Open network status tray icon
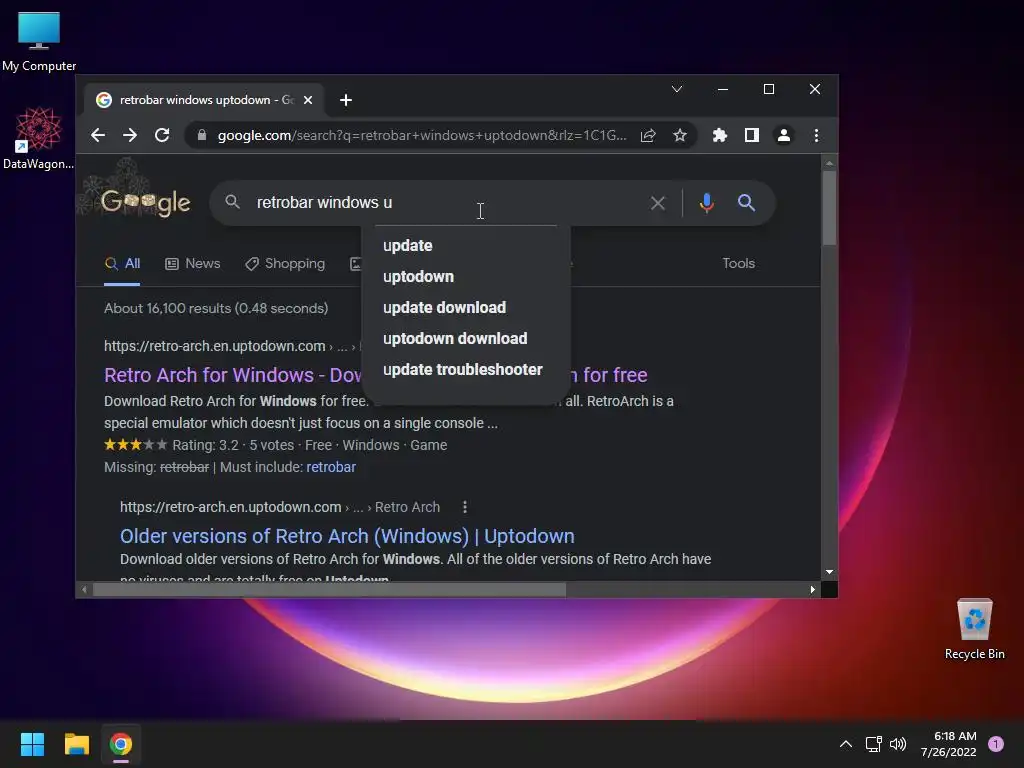 [873, 744]
